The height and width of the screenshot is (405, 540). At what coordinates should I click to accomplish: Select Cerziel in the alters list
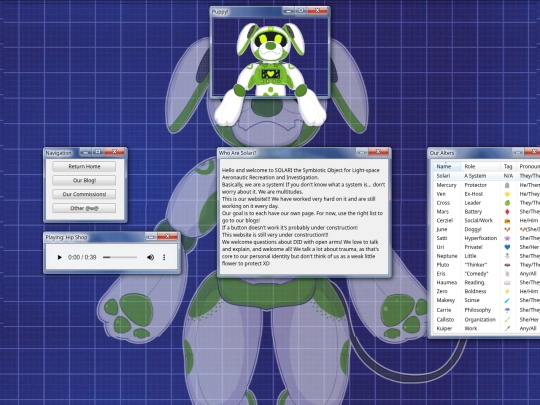pyautogui.click(x=445, y=221)
